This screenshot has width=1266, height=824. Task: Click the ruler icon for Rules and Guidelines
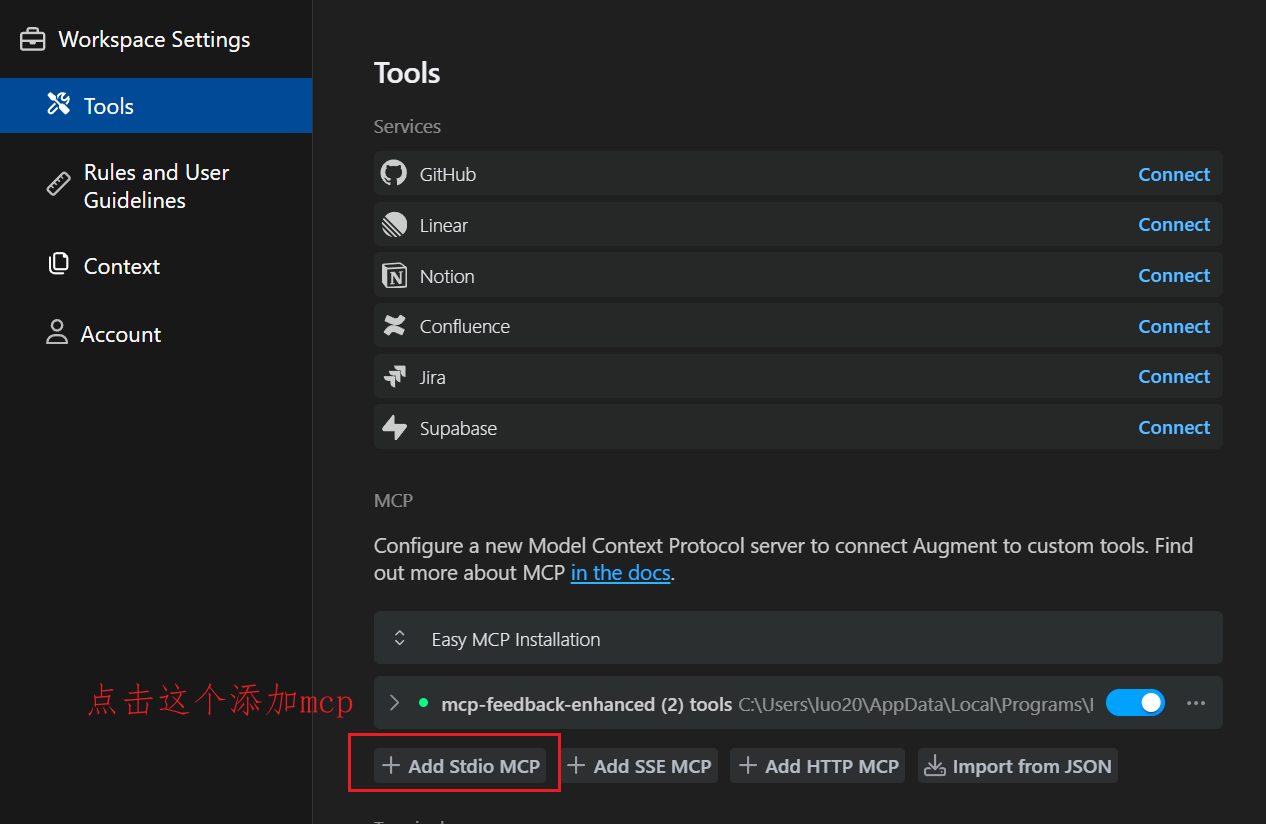tap(59, 185)
